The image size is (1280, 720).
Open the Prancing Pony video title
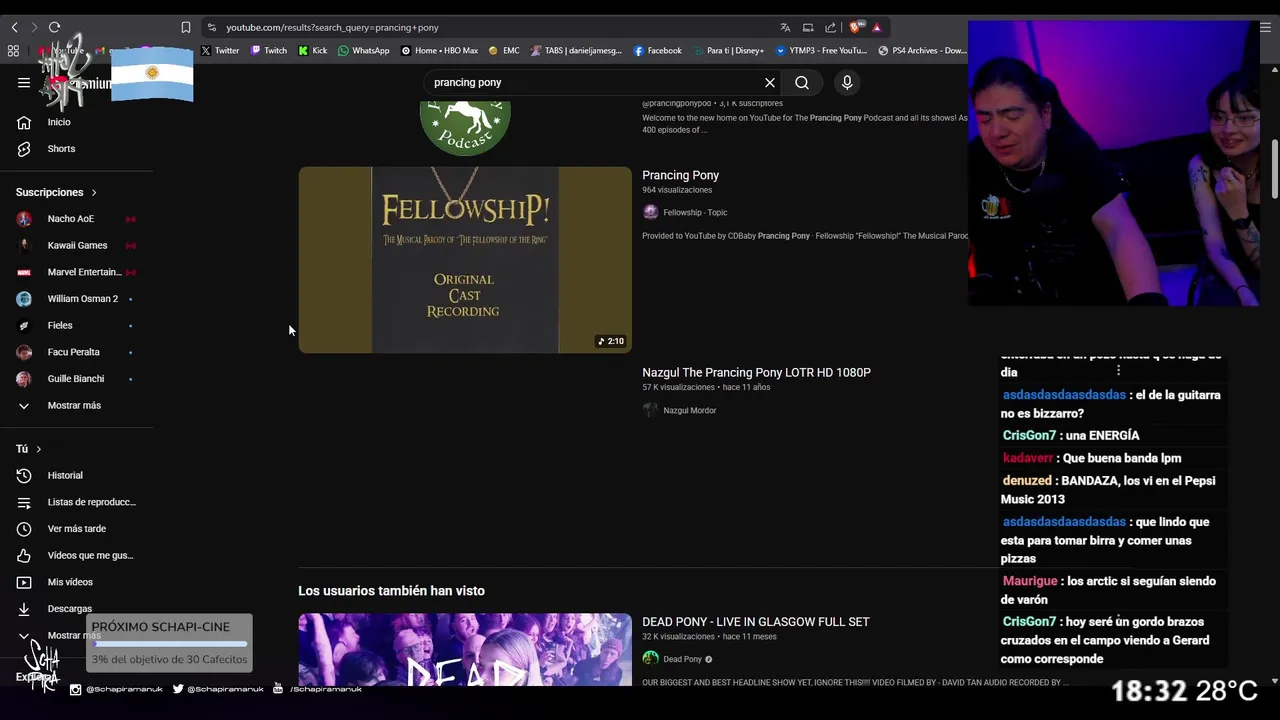680,175
